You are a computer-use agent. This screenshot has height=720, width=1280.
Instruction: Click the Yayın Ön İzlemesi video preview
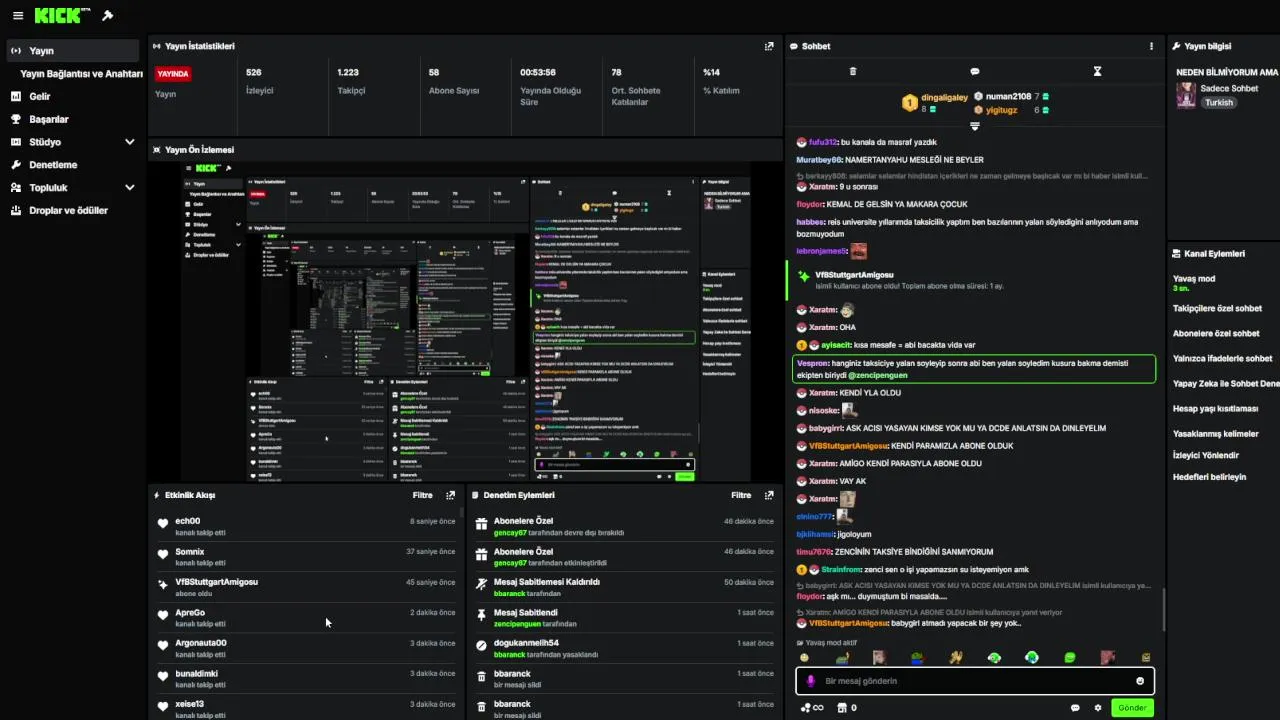pos(465,323)
